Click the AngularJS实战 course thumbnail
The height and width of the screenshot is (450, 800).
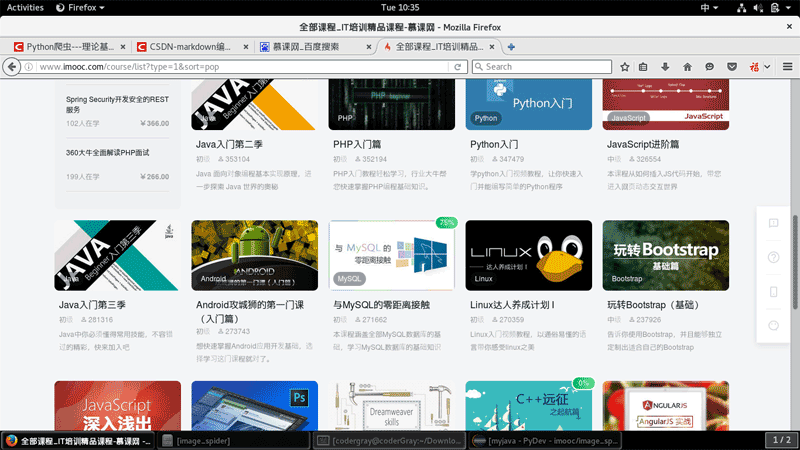665,406
